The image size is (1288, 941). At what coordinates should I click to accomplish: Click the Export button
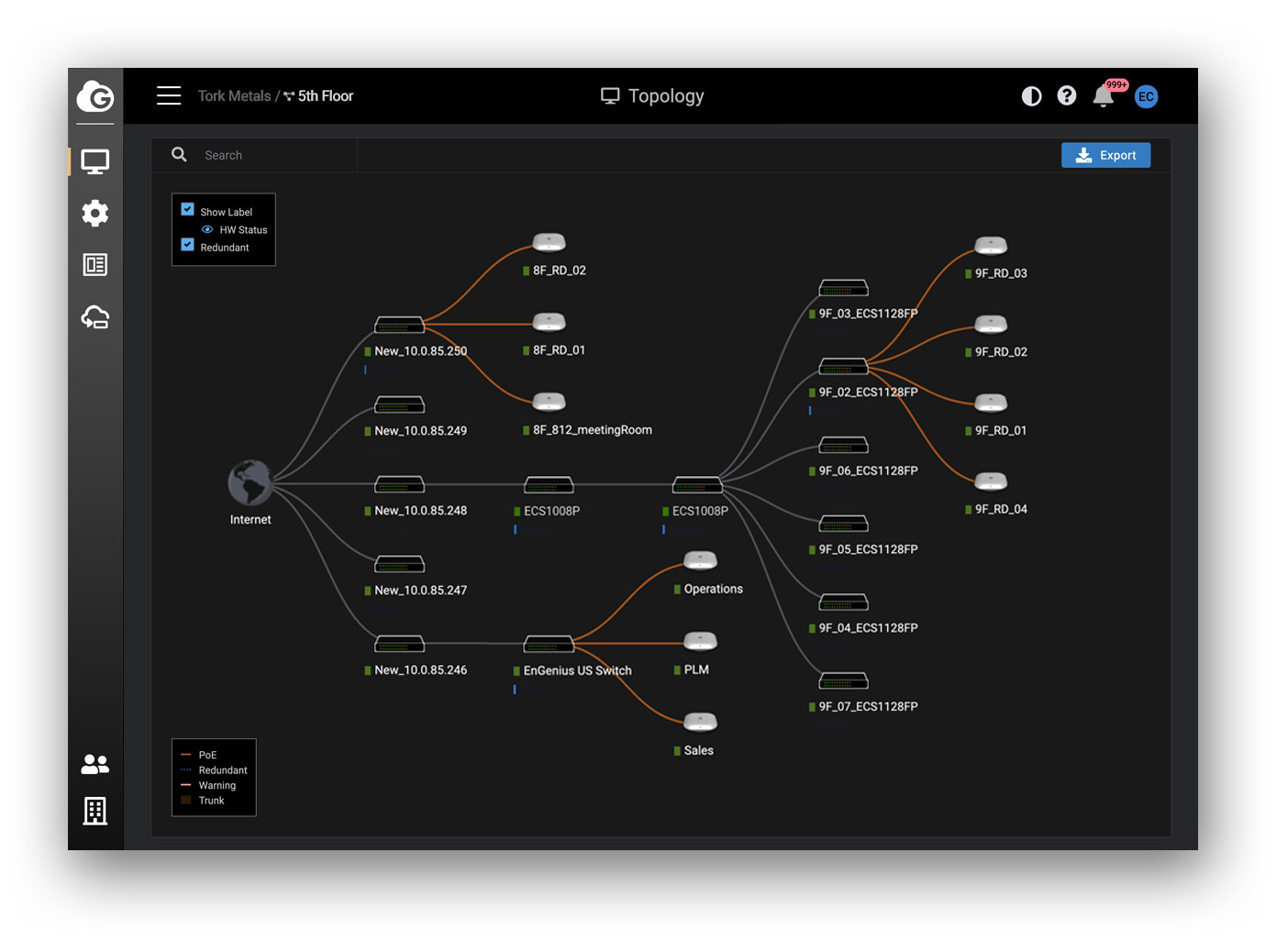point(1105,155)
